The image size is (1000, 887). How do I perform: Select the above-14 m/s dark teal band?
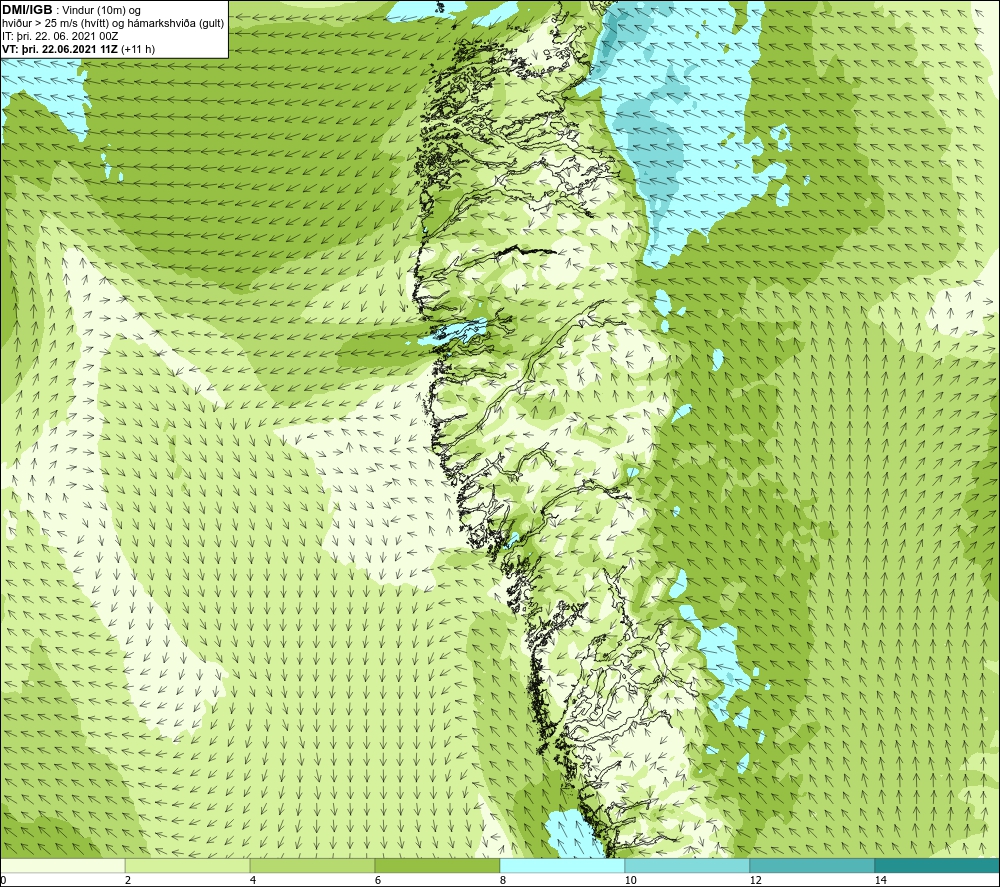tap(938, 866)
